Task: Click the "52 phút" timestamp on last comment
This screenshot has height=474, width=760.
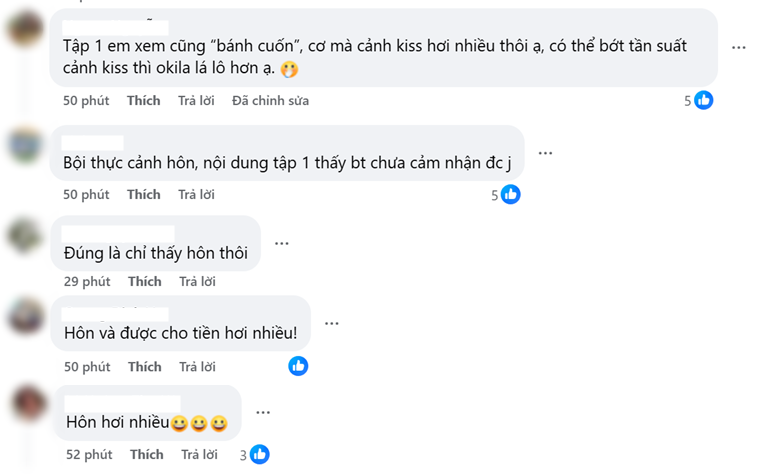Action: [90, 455]
